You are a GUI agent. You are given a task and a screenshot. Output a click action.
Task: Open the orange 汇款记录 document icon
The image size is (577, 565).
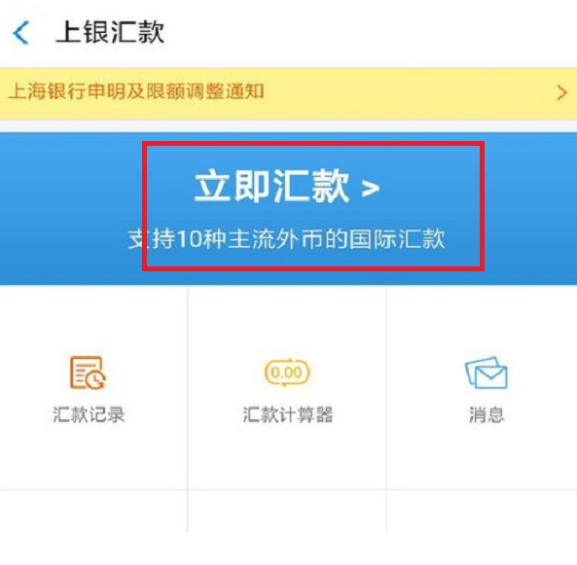[x=88, y=372]
